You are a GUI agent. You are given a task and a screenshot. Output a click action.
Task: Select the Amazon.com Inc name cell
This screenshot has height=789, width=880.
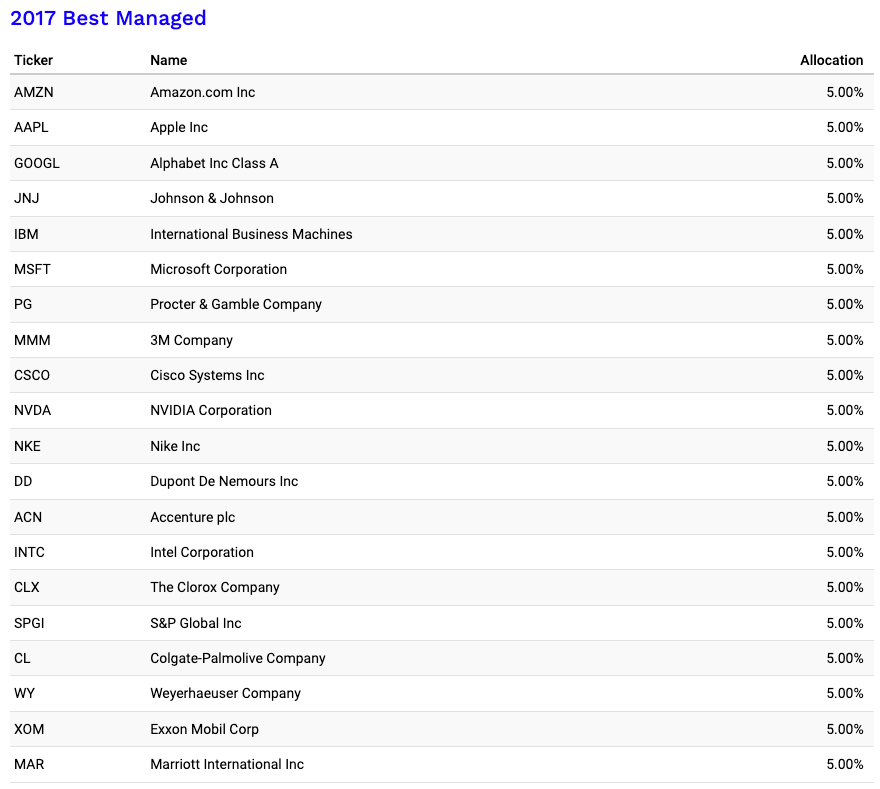point(203,92)
